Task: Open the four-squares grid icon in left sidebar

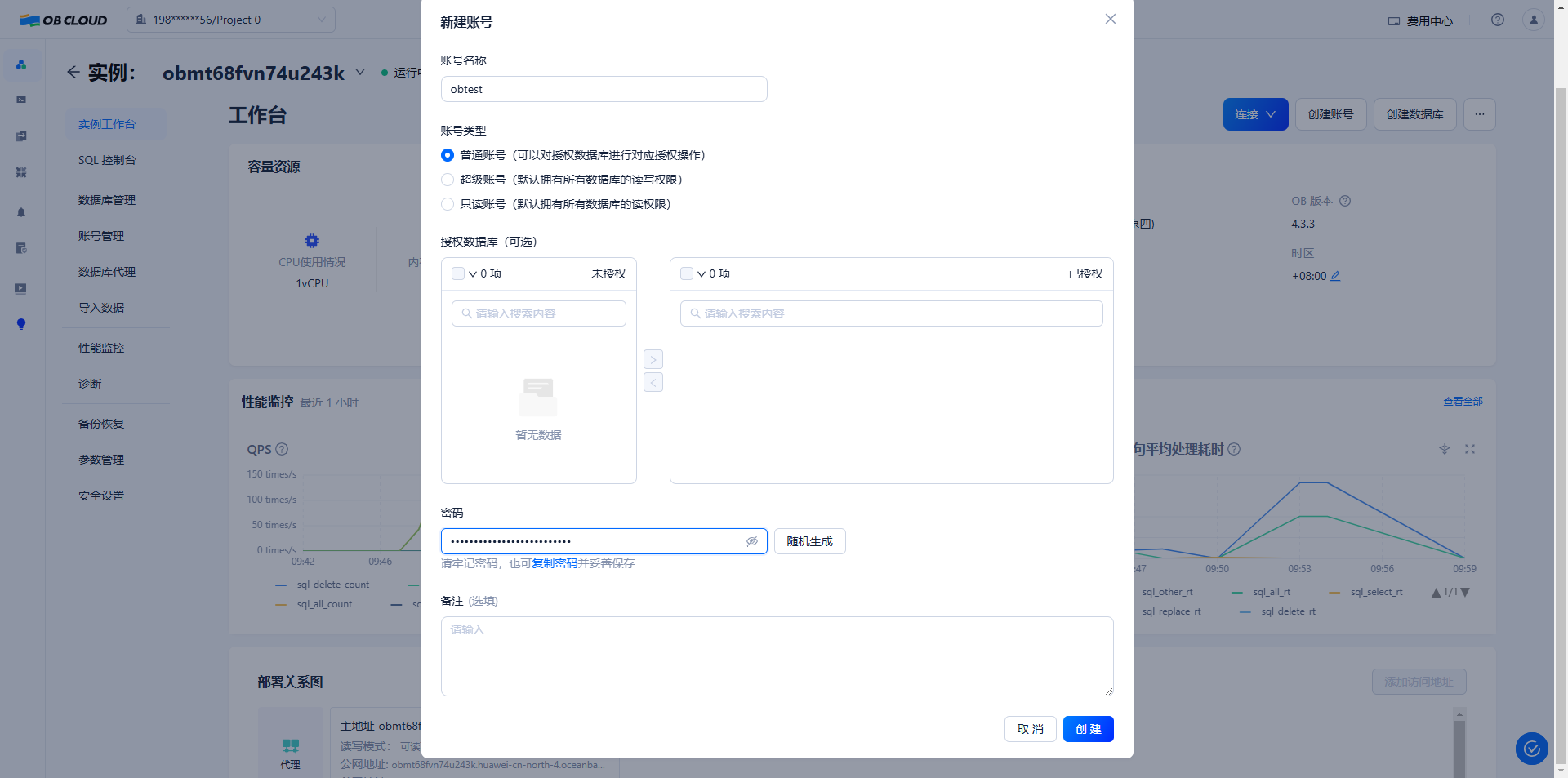Action: 21,172
